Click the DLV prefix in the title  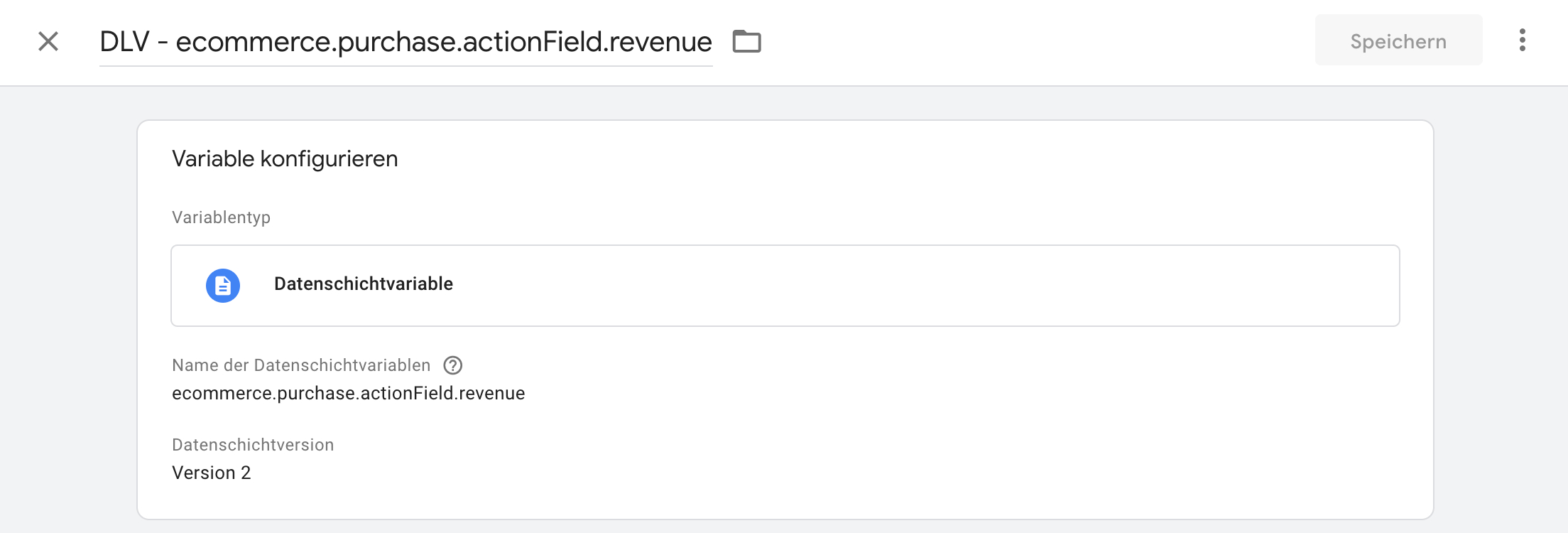coord(124,42)
